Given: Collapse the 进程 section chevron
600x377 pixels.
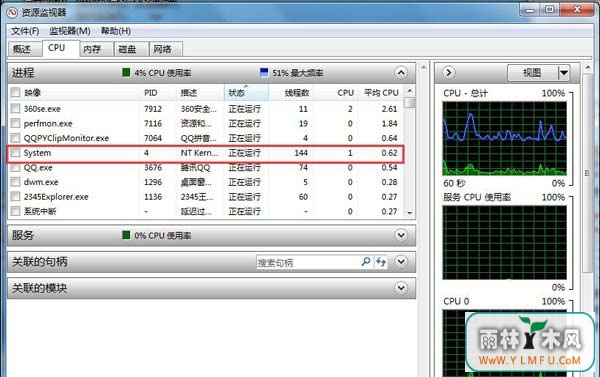Looking at the screenshot, I should click(x=401, y=73).
